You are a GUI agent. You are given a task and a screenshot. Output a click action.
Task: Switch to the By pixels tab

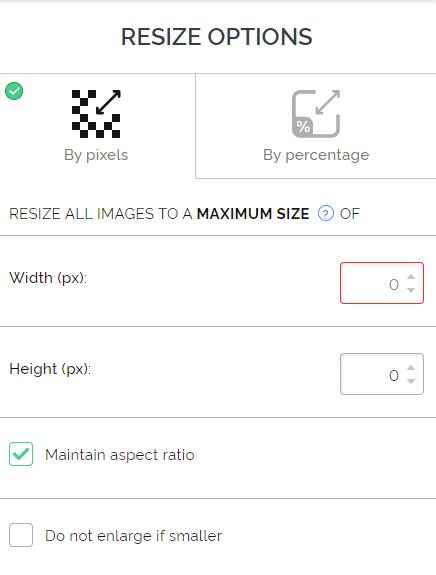(98, 126)
